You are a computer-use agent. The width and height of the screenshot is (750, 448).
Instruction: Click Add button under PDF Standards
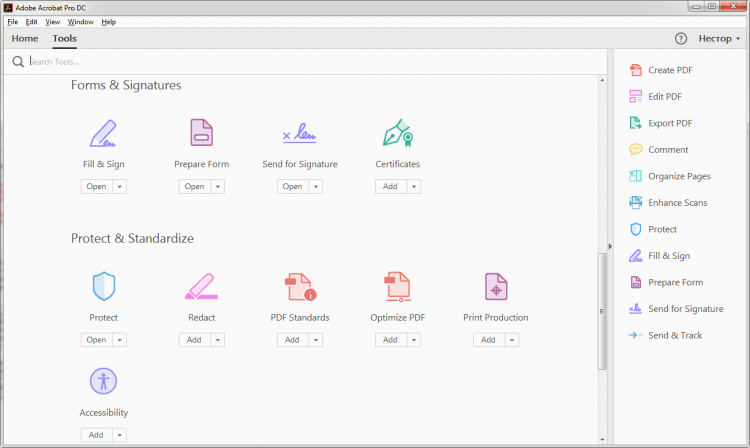(x=293, y=340)
